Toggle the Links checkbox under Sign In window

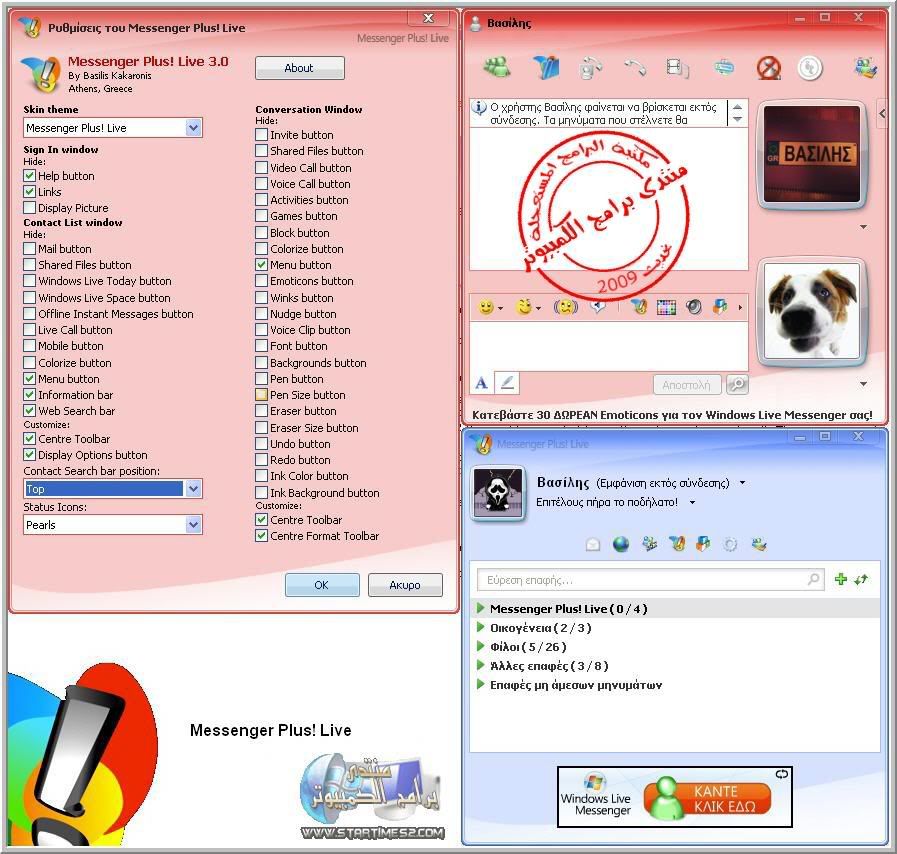(30, 192)
